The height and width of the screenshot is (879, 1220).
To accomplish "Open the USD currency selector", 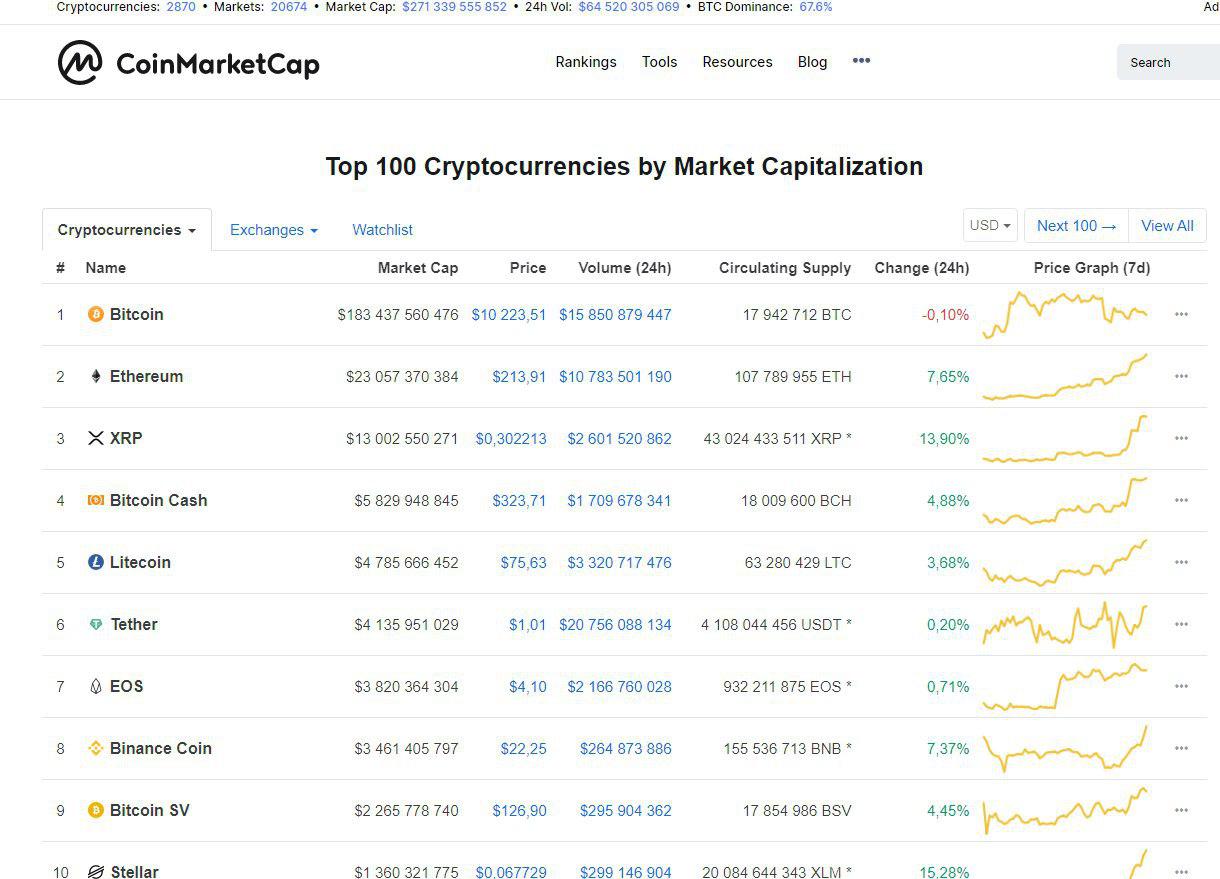I will (x=990, y=226).
